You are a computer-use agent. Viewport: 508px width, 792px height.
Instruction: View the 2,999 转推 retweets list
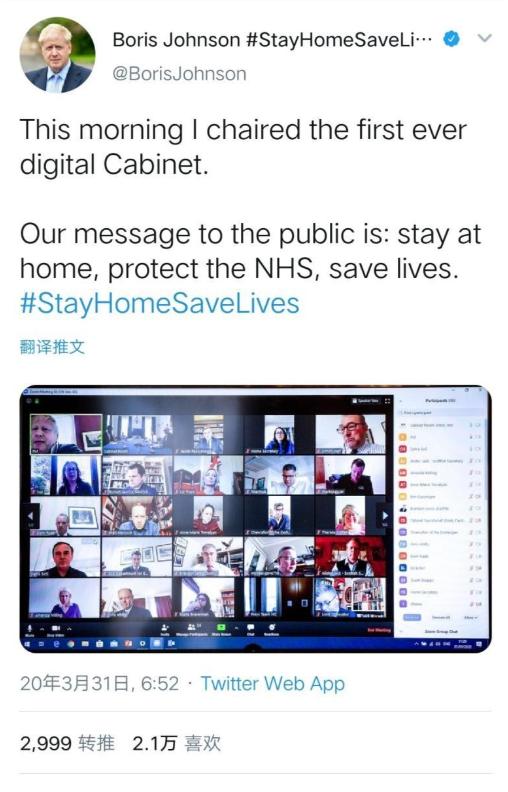coord(67,743)
